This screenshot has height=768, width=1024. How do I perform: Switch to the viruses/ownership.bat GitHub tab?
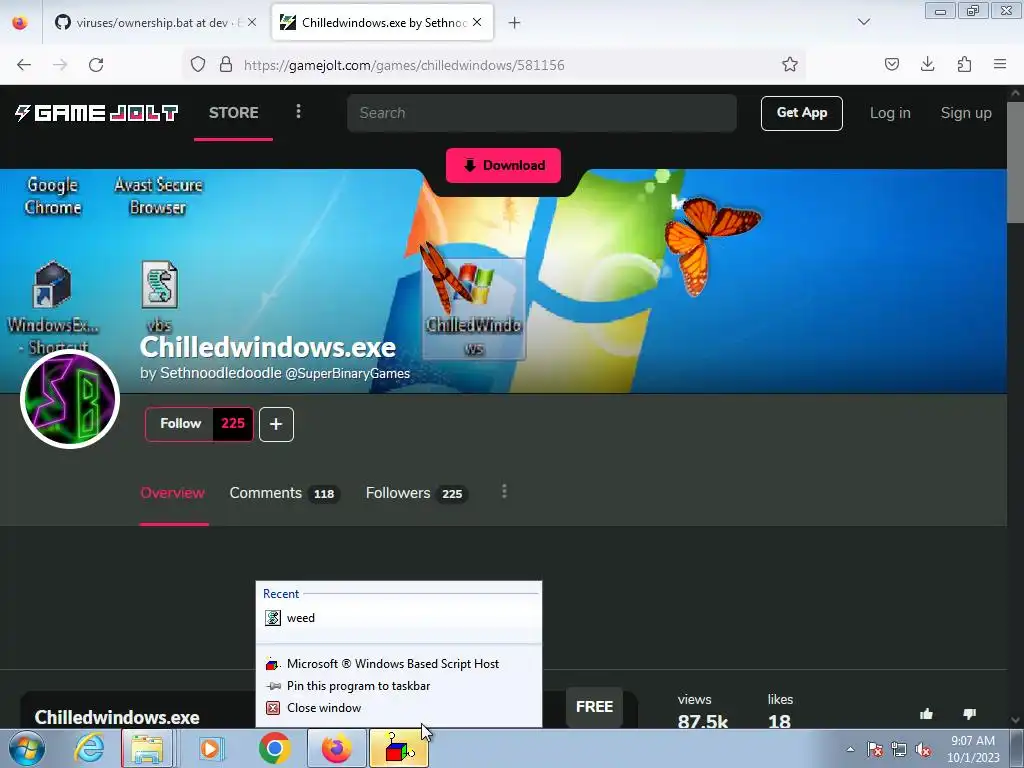(154, 23)
